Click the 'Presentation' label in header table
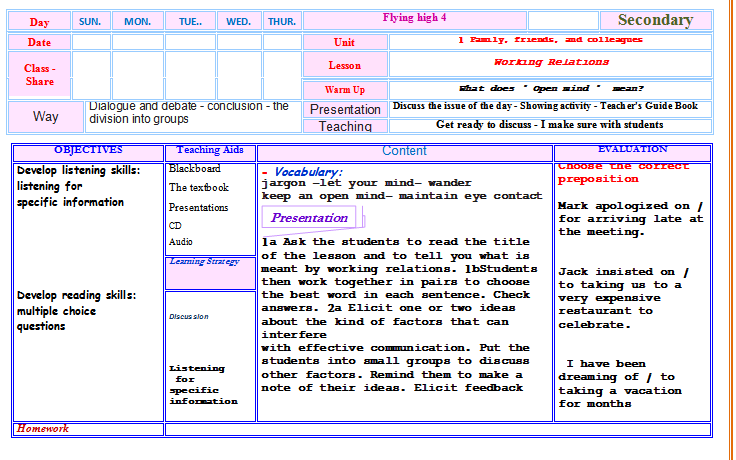736x460 pixels. [345, 109]
